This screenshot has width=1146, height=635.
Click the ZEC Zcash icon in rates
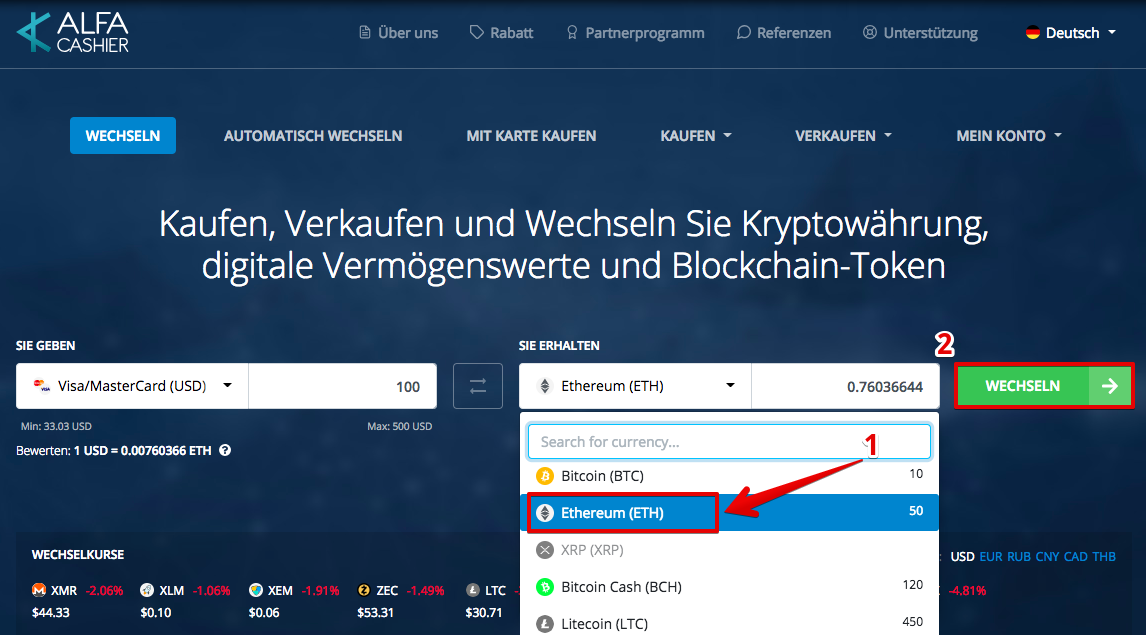(x=364, y=590)
